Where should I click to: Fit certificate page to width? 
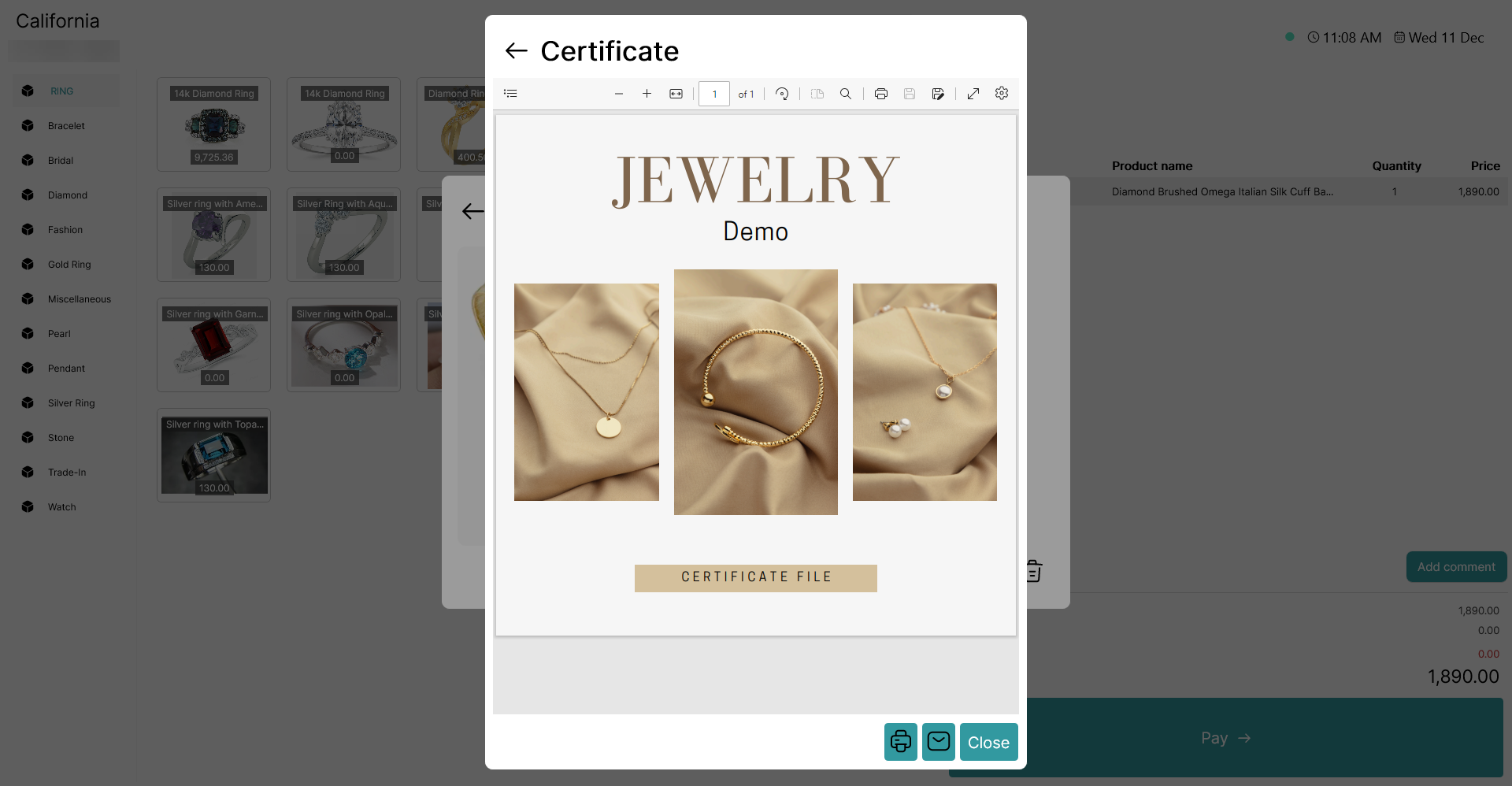click(x=676, y=94)
